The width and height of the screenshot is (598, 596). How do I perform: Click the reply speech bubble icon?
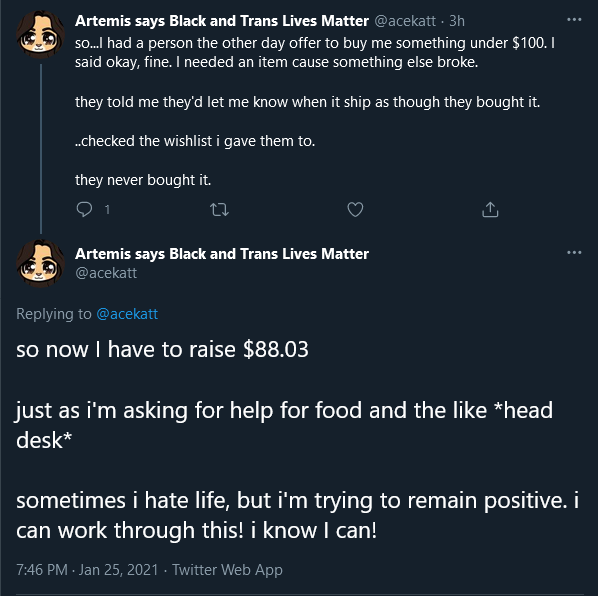[x=84, y=209]
